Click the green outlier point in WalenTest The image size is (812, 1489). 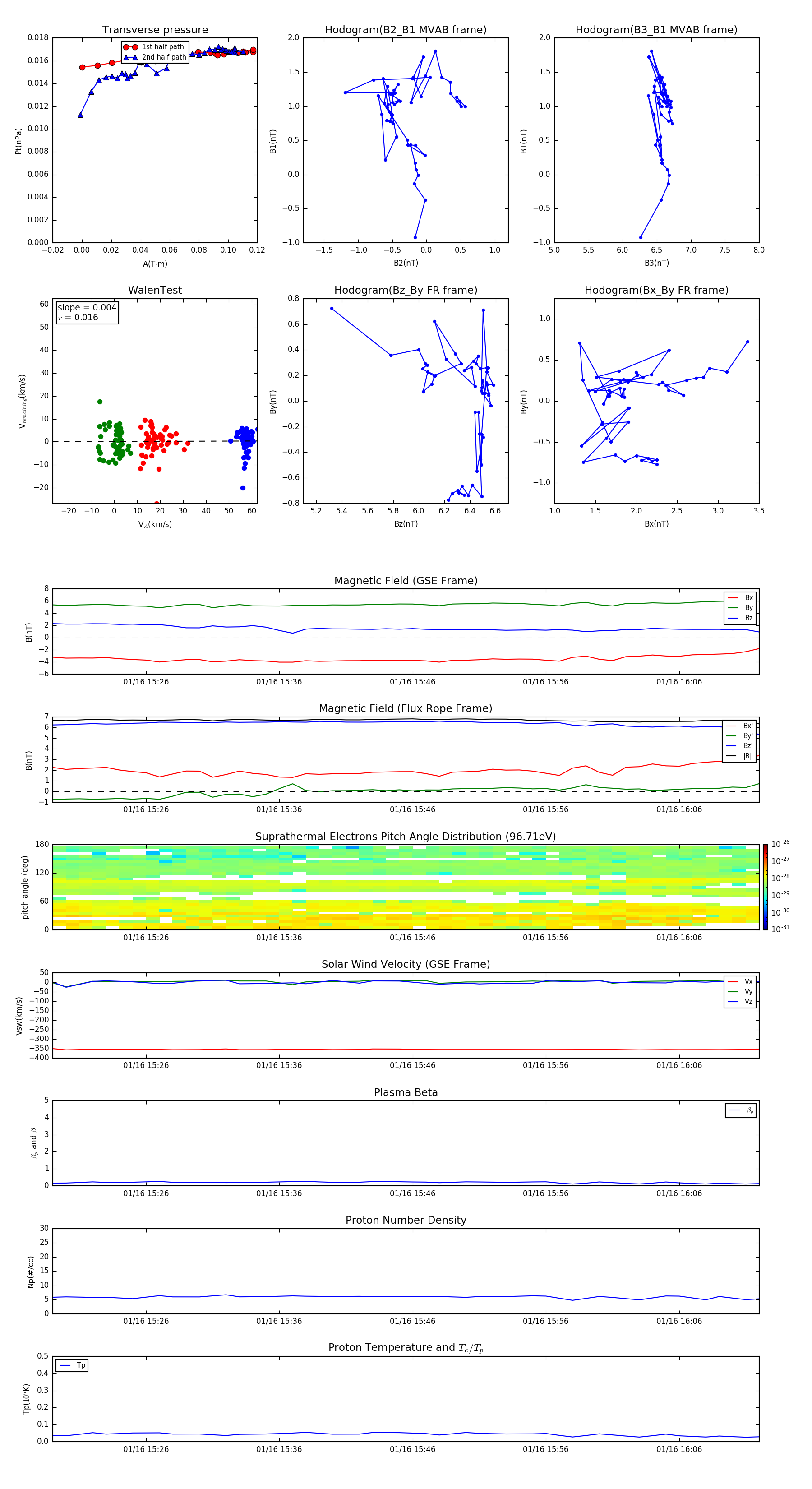pyautogui.click(x=99, y=402)
